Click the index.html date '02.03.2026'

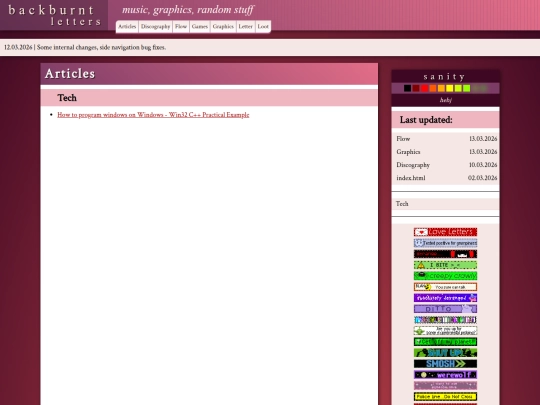482,178
